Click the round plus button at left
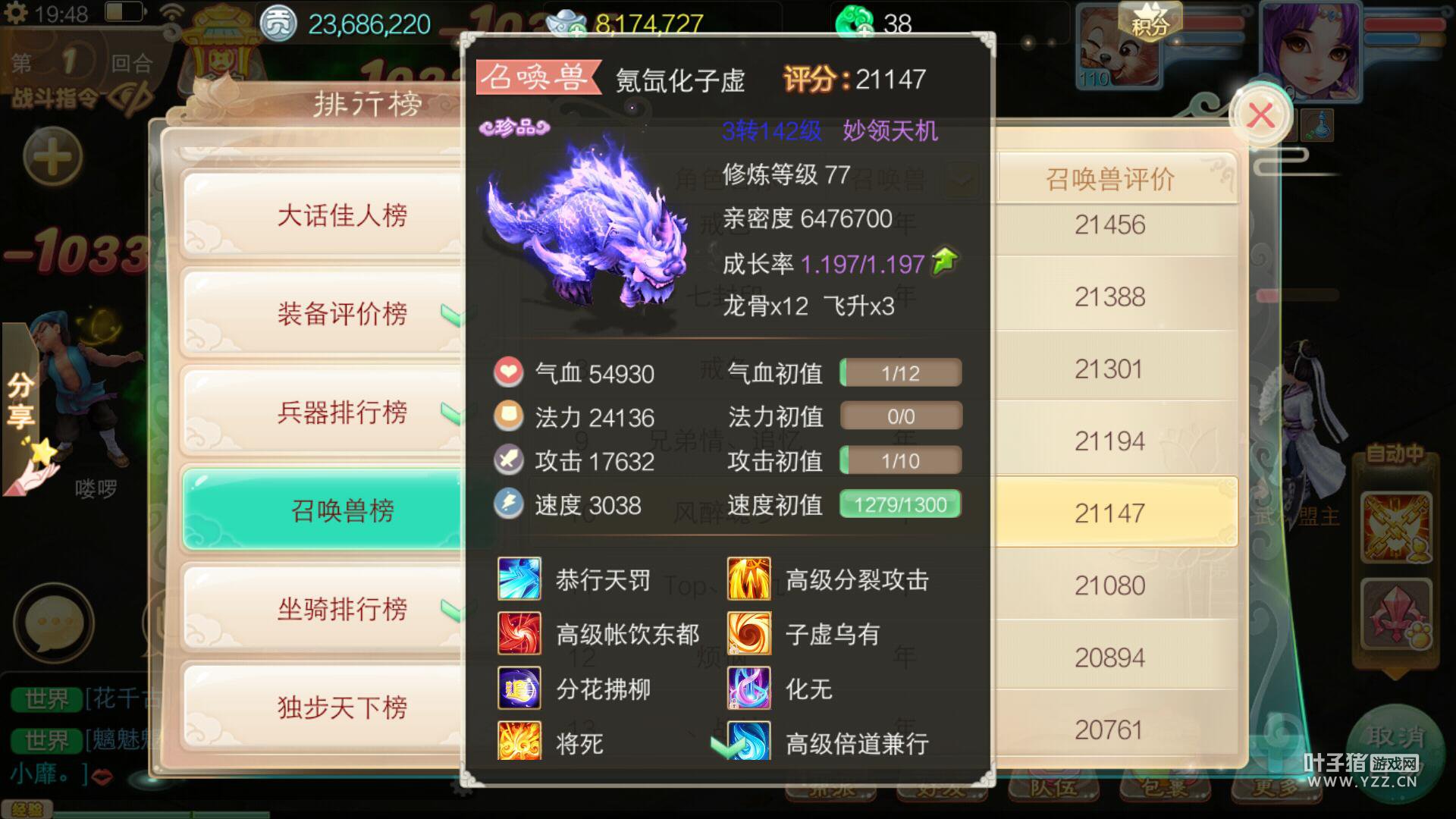This screenshot has height=819, width=1456. tap(52, 157)
